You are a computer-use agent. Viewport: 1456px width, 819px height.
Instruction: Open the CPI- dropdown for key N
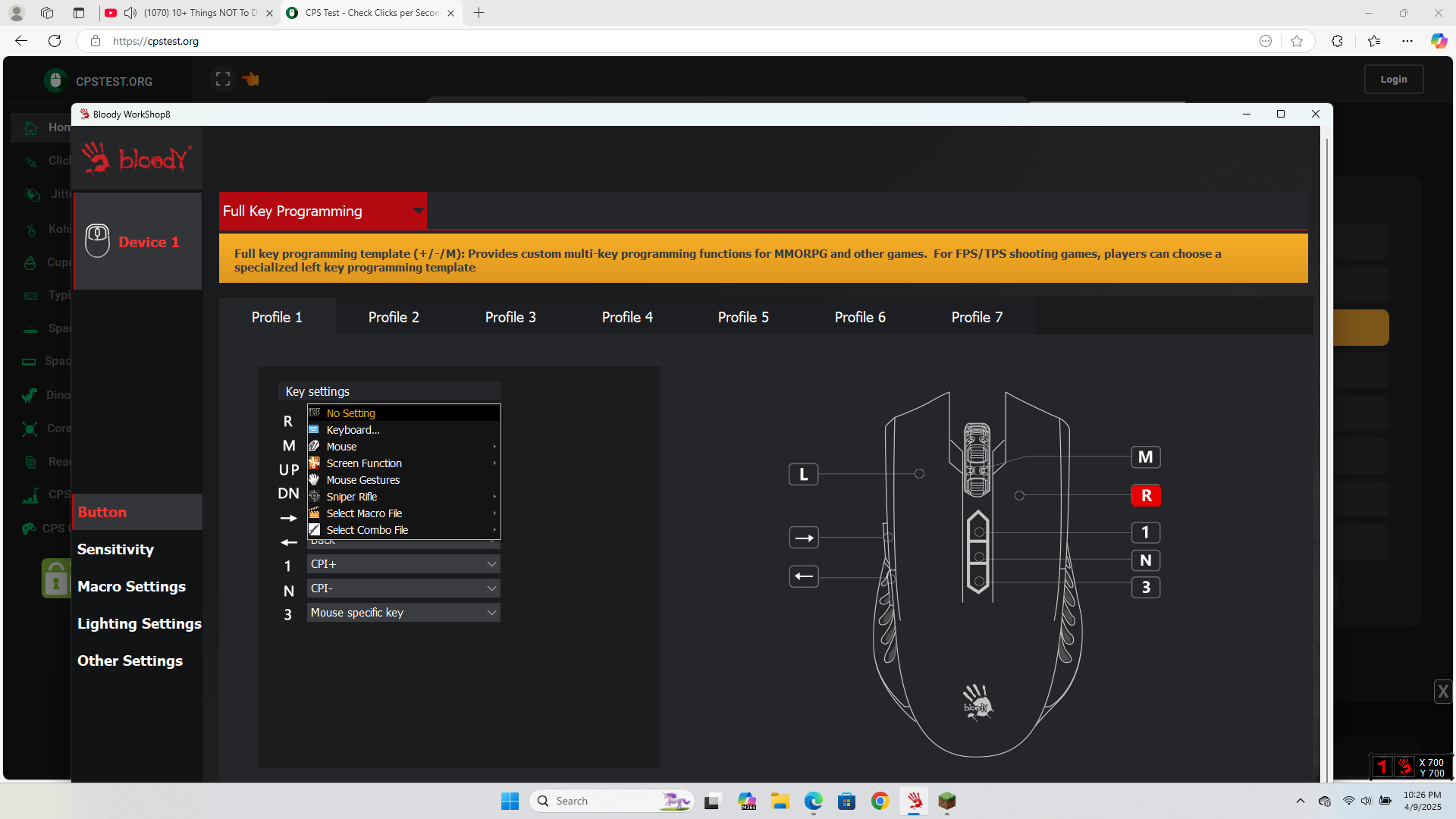pos(403,588)
